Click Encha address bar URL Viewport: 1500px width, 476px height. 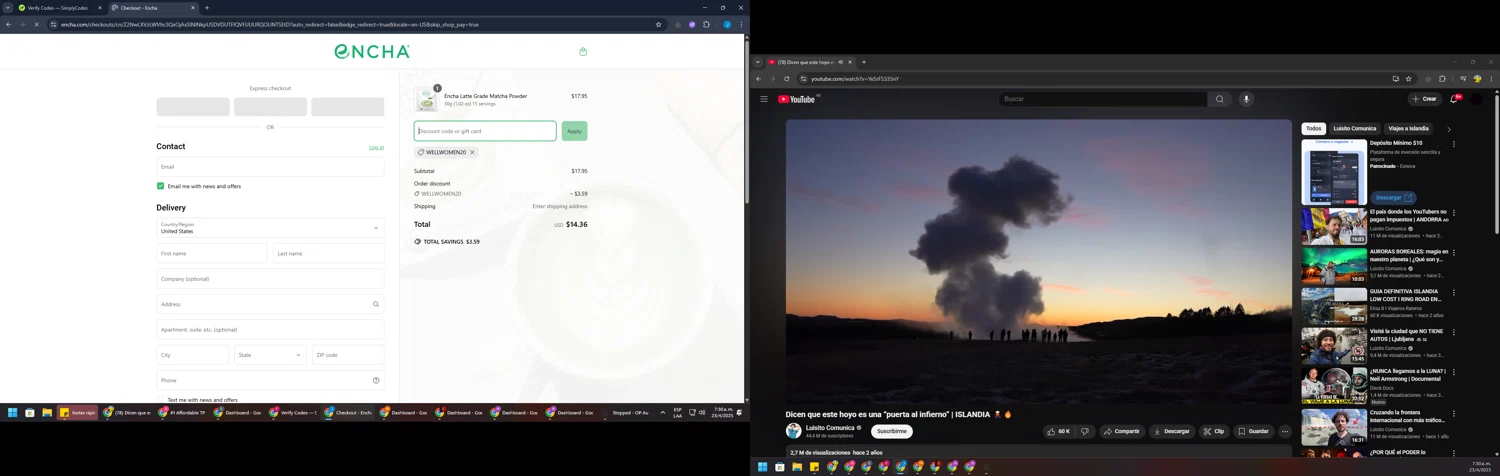[270, 24]
